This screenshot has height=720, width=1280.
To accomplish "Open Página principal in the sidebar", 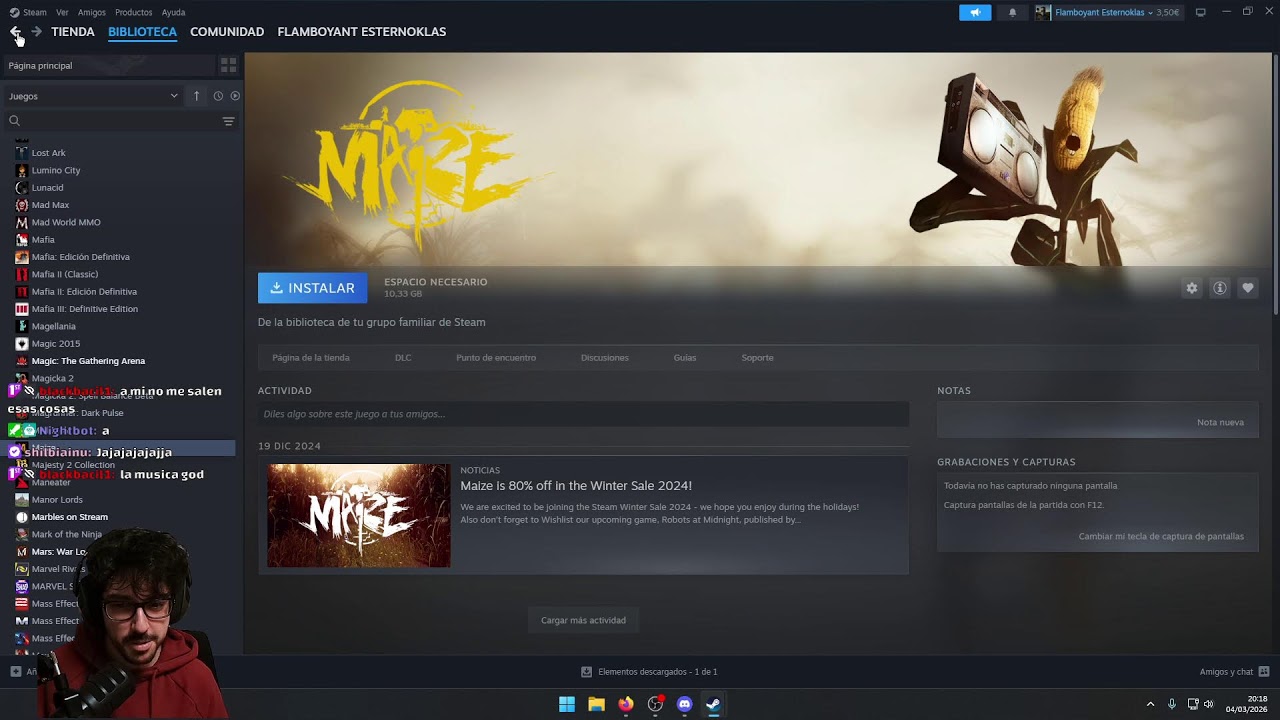I will pyautogui.click(x=109, y=65).
